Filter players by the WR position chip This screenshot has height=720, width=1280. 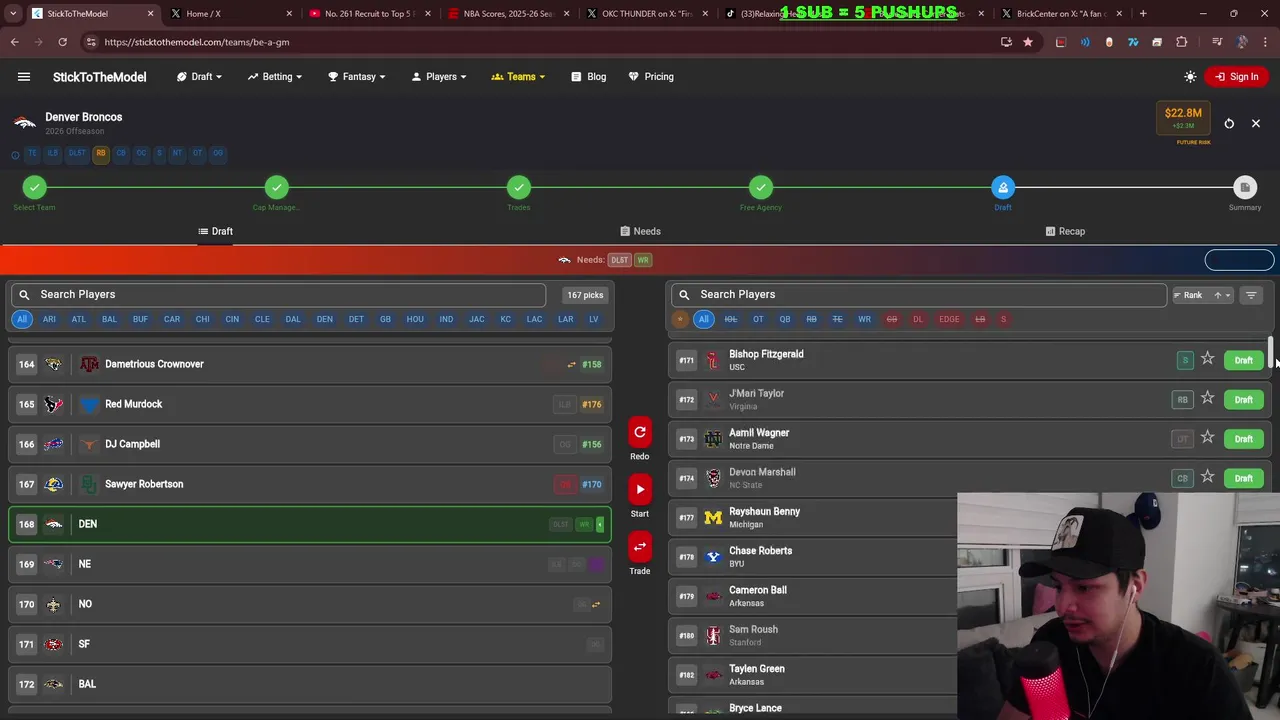[864, 319]
